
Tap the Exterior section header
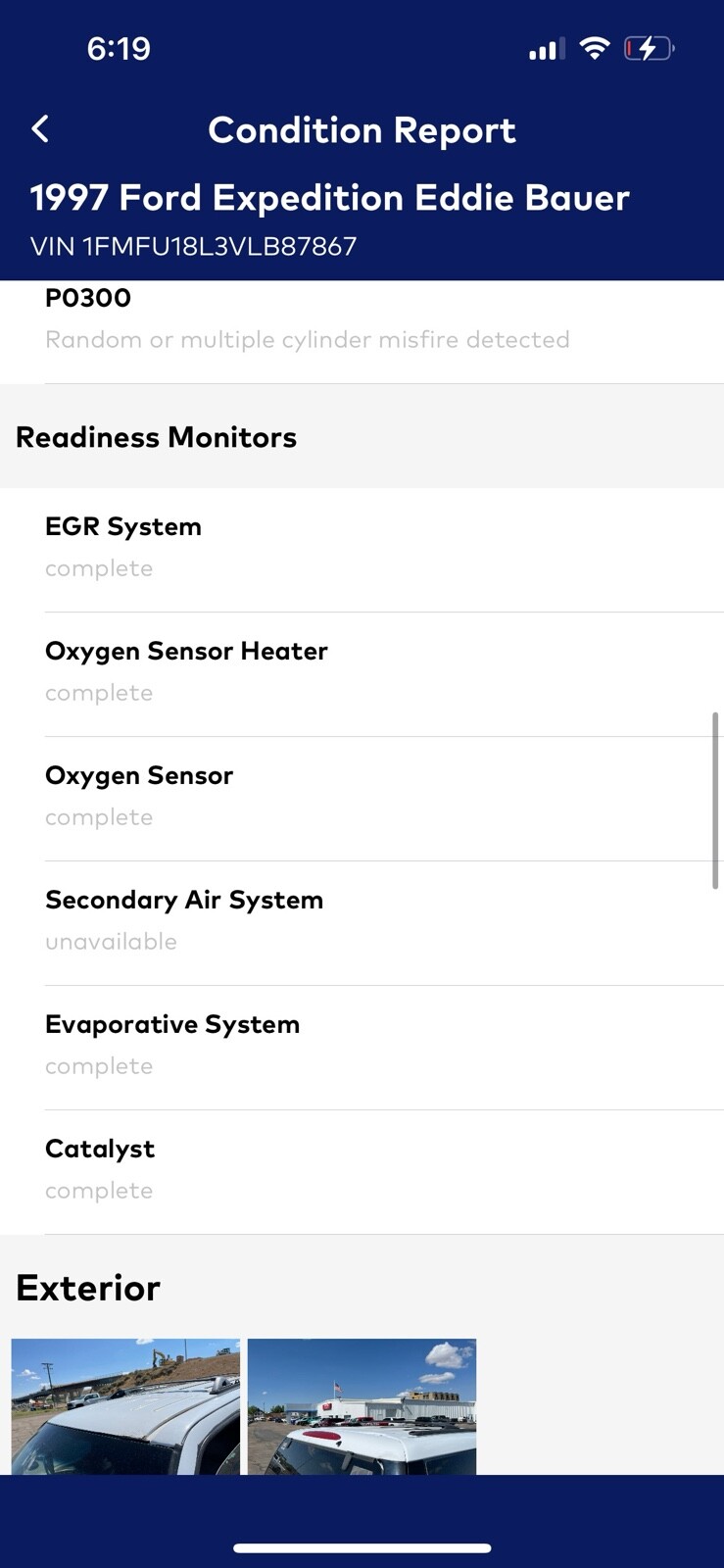88,1288
